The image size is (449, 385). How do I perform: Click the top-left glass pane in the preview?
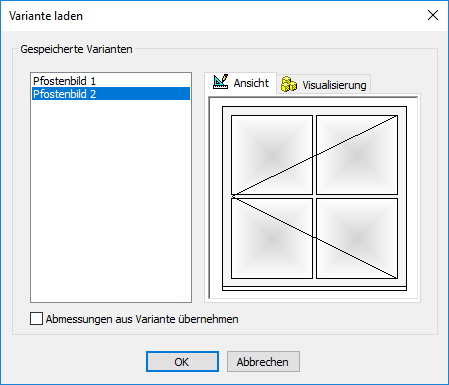pyautogui.click(x=272, y=155)
